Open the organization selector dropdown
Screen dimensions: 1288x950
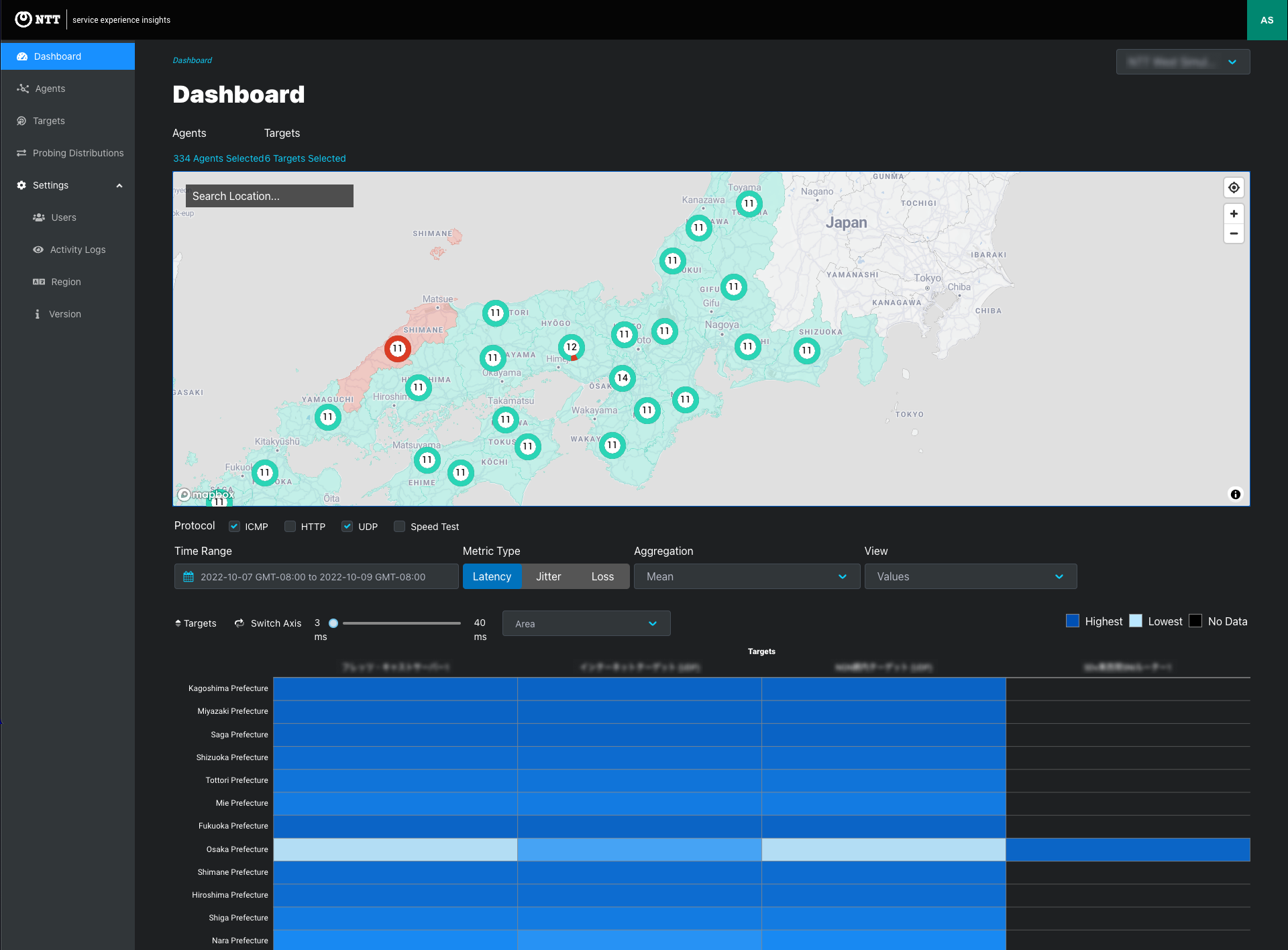tap(1183, 62)
